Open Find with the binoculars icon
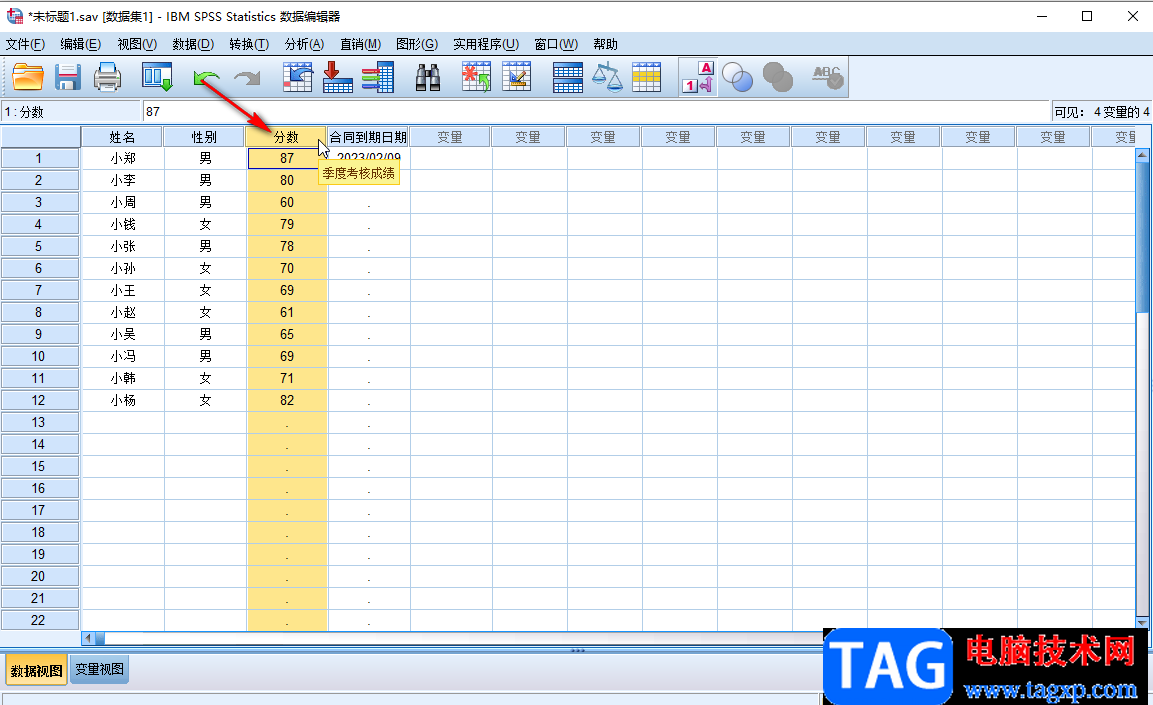 427,77
